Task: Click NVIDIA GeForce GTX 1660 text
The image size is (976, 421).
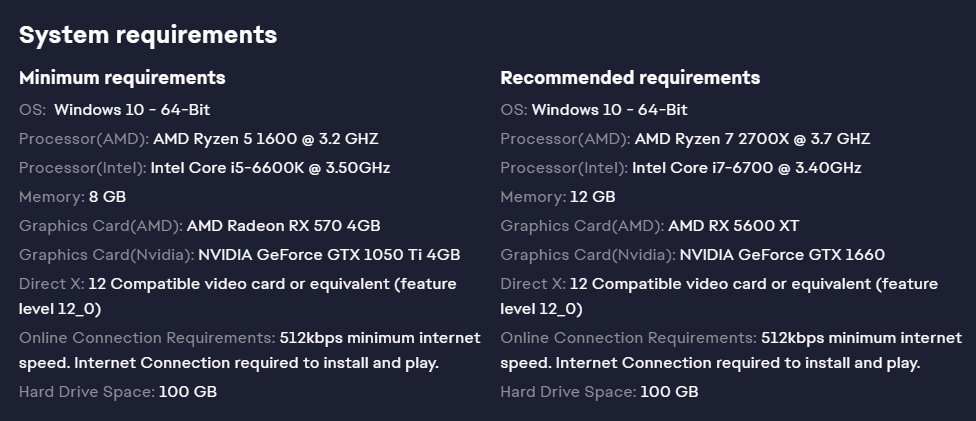Action: [x=782, y=255]
